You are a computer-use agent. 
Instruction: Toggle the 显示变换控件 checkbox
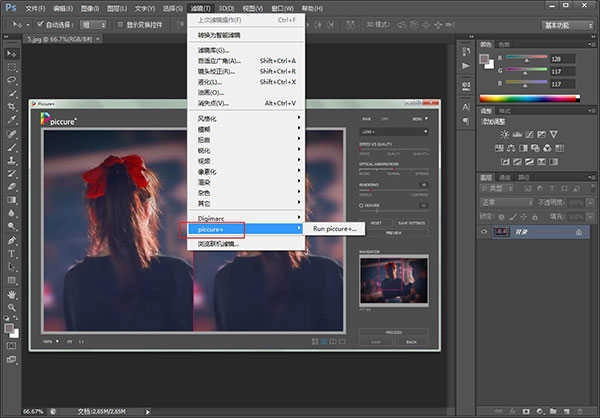(120, 24)
